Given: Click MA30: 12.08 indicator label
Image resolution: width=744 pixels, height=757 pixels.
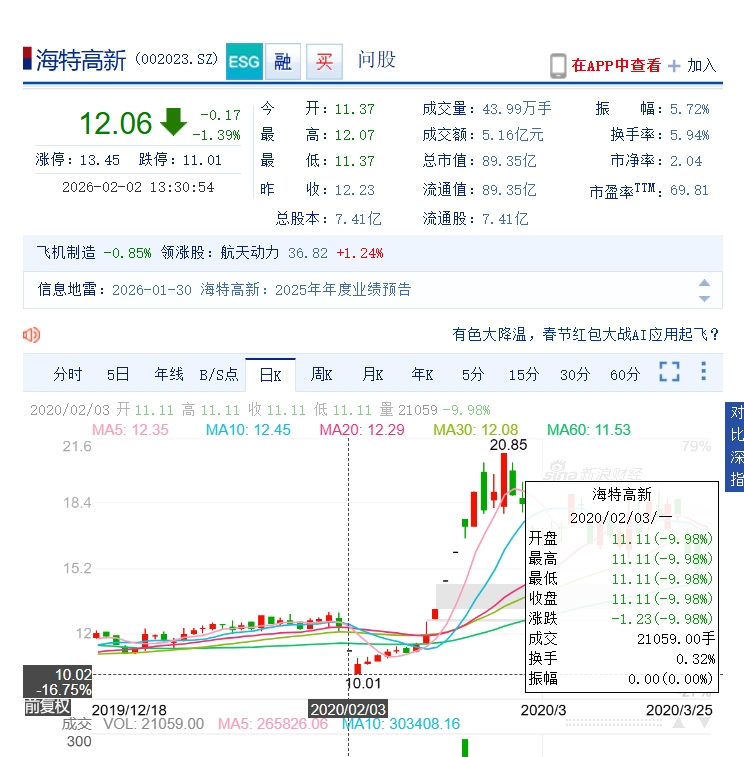Looking at the screenshot, I should 476,430.
